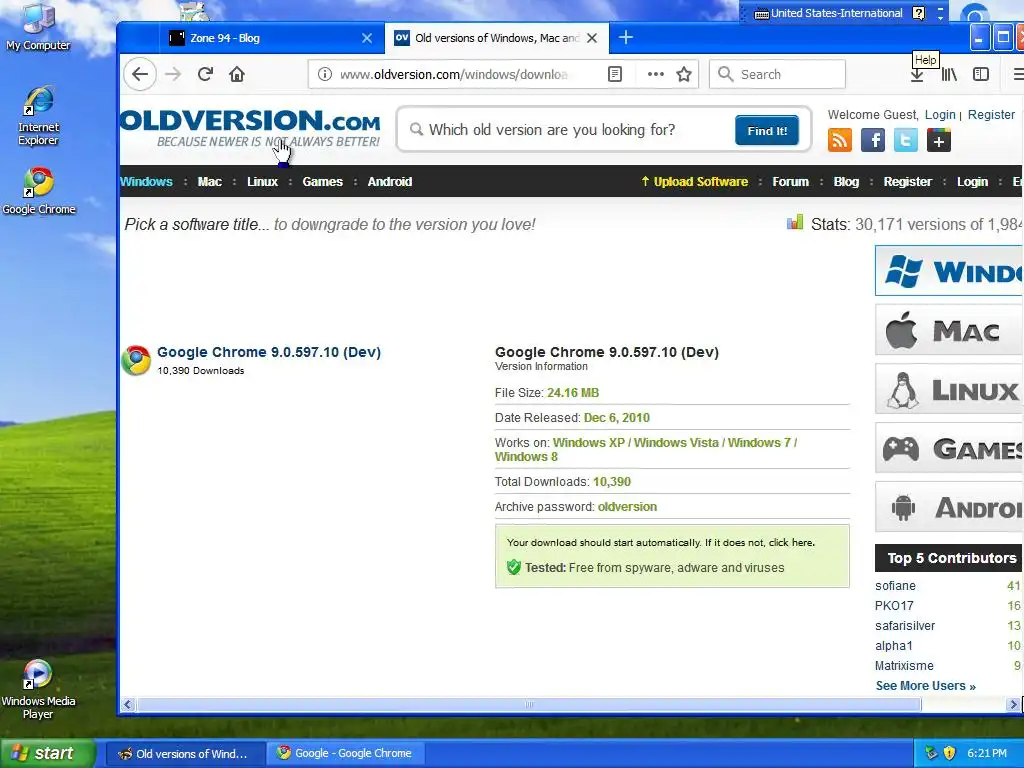Open the Games category banner in sidebar
1024x768 pixels.
tap(949, 448)
